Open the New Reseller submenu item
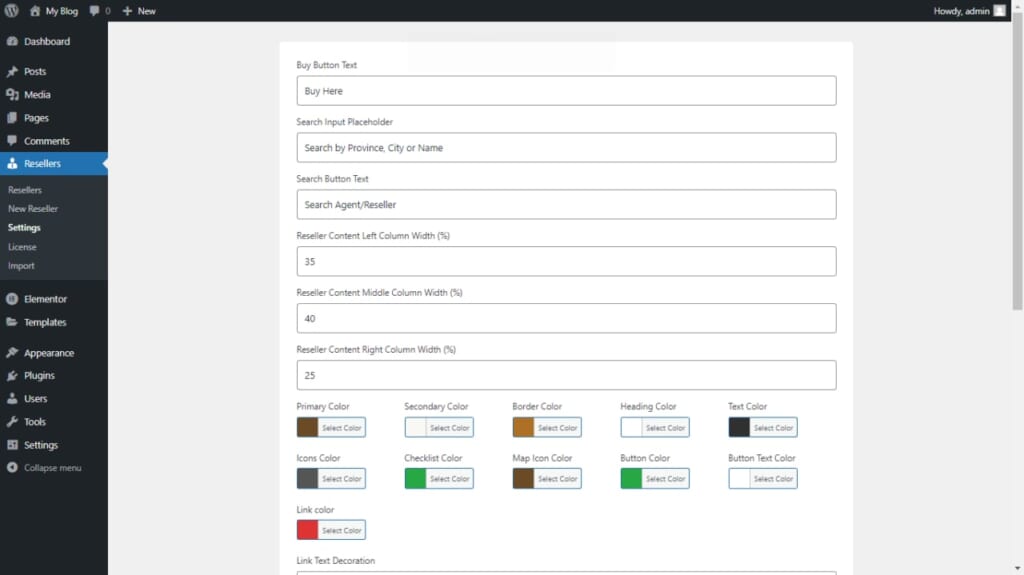The height and width of the screenshot is (575, 1024). [33, 209]
